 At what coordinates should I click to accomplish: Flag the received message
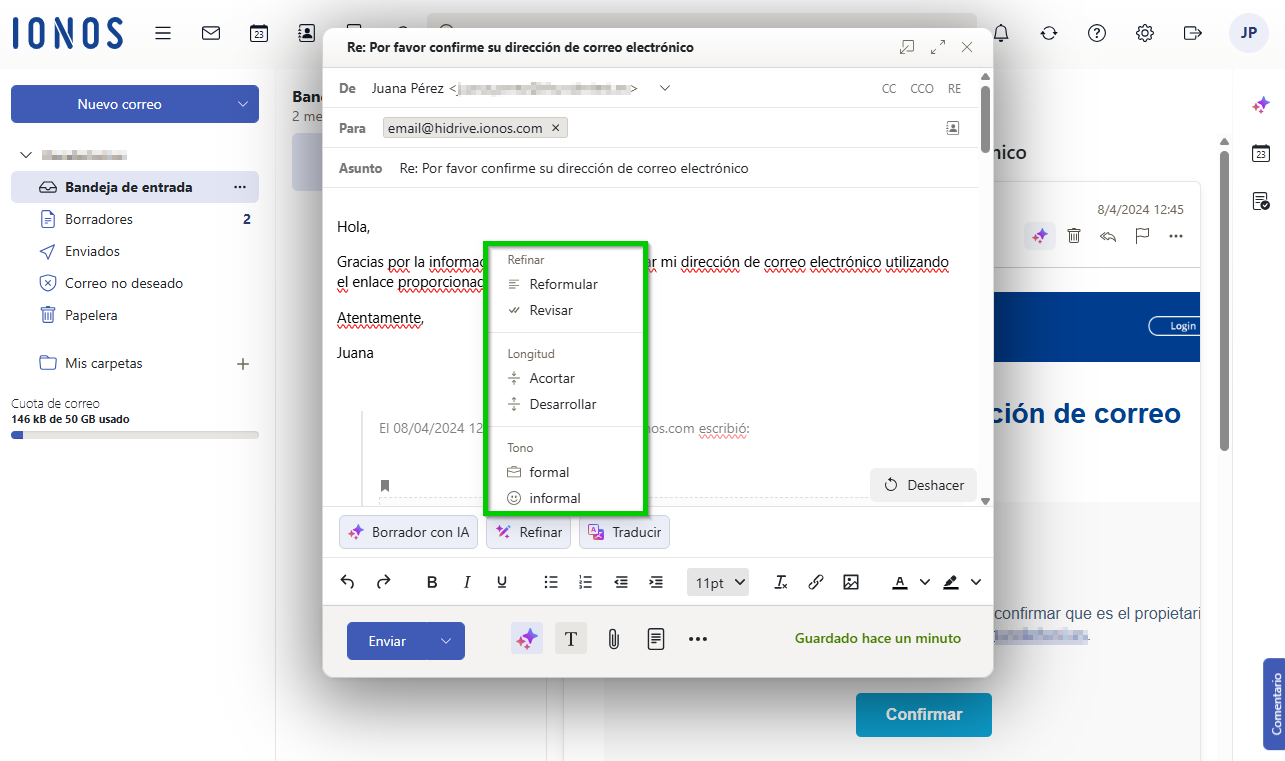(x=1140, y=236)
